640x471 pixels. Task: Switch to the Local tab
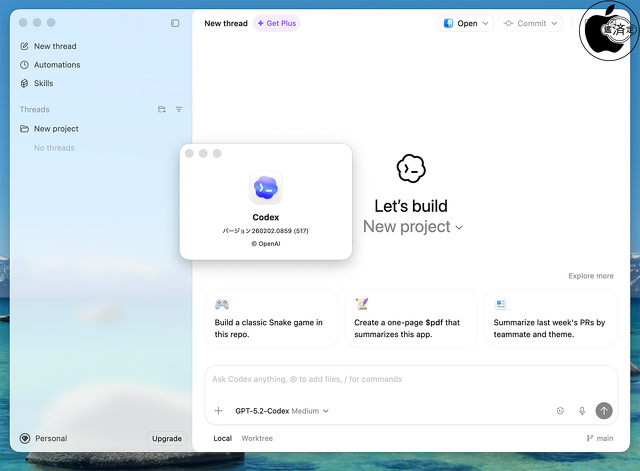pos(222,438)
